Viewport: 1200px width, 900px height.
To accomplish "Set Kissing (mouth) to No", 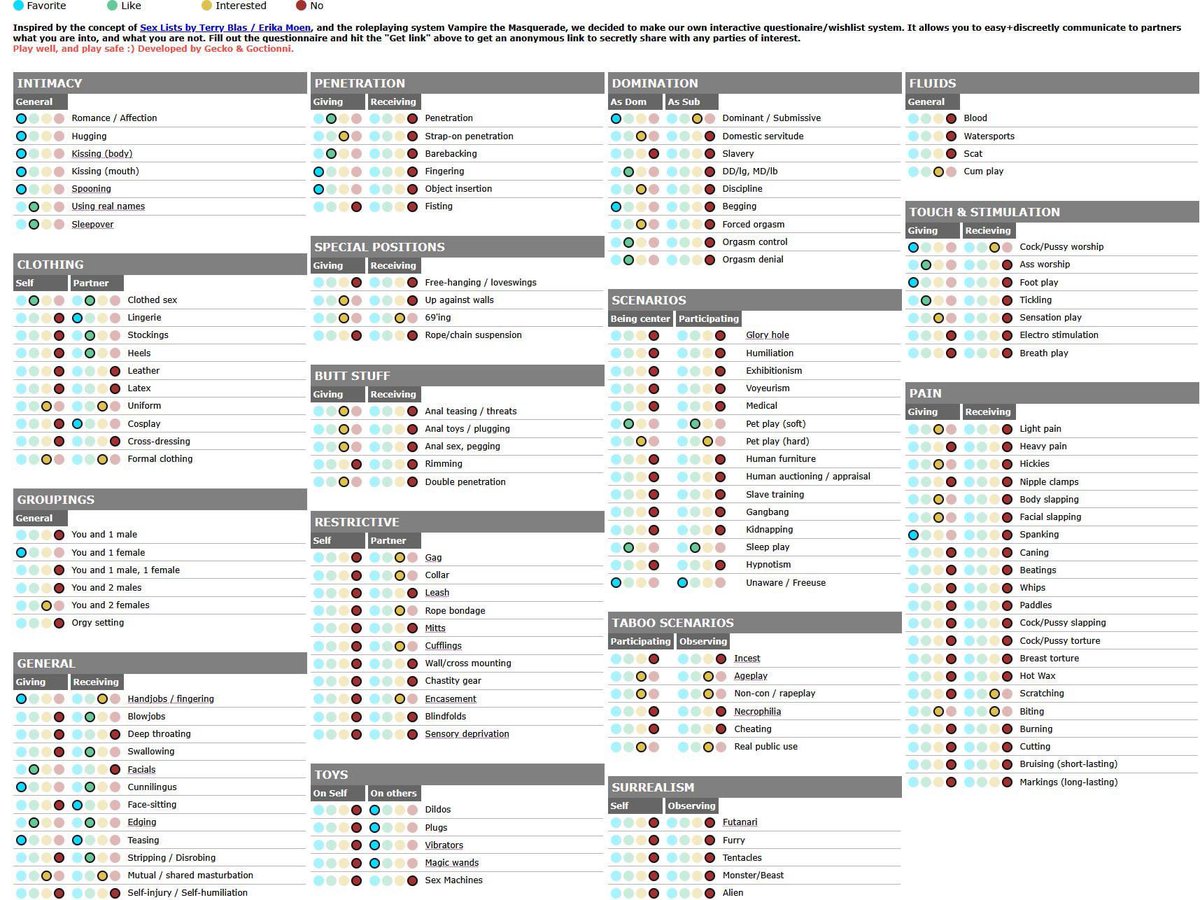I will click(59, 171).
